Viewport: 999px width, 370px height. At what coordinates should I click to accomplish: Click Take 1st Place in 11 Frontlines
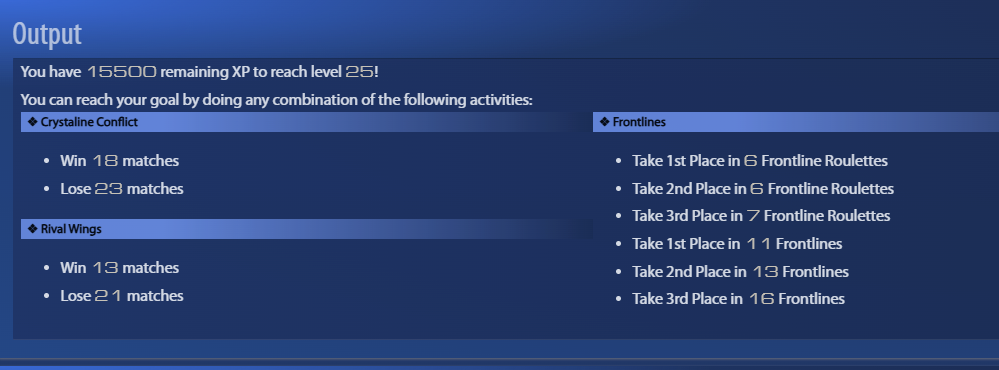tap(737, 244)
